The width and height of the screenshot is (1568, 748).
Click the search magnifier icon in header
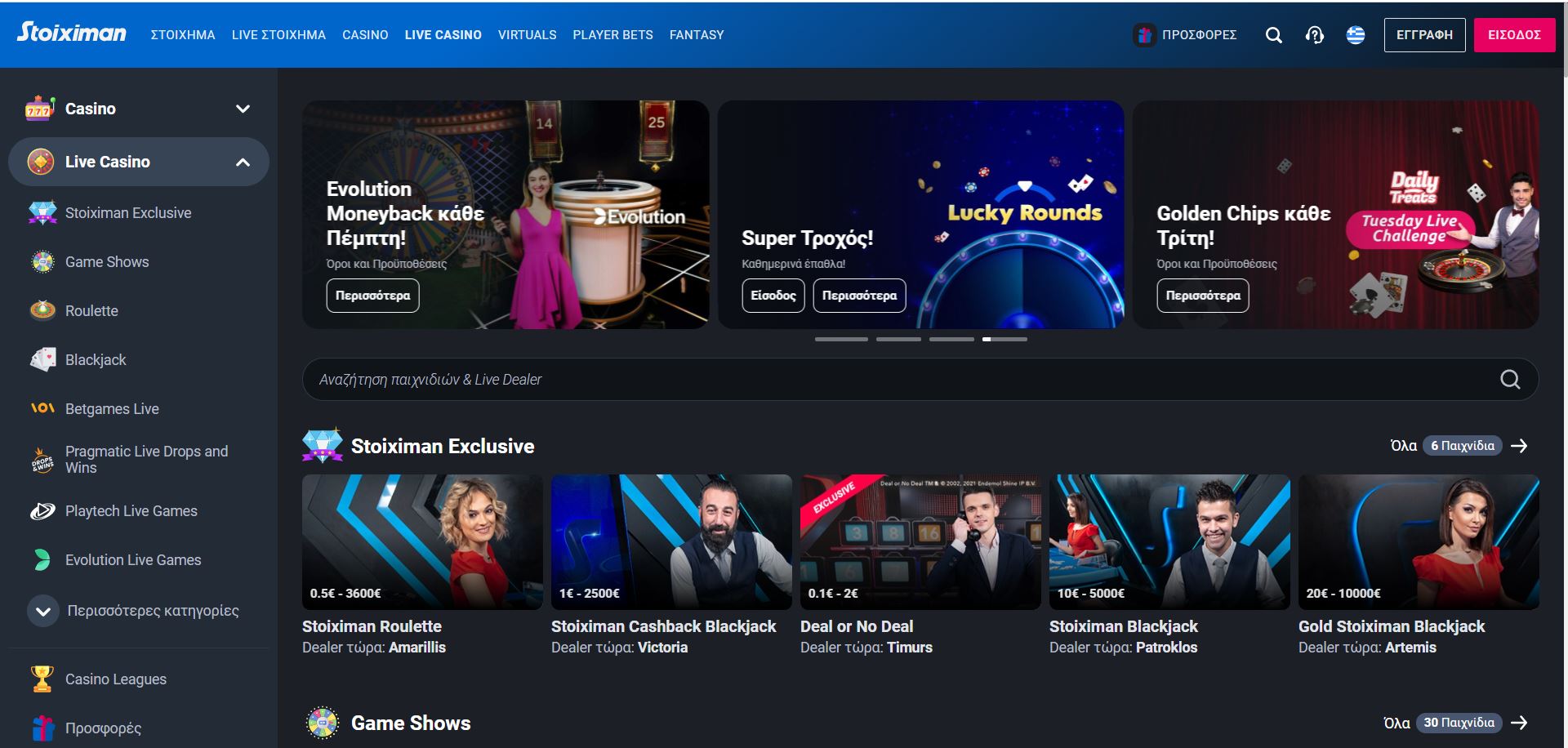pos(1273,35)
